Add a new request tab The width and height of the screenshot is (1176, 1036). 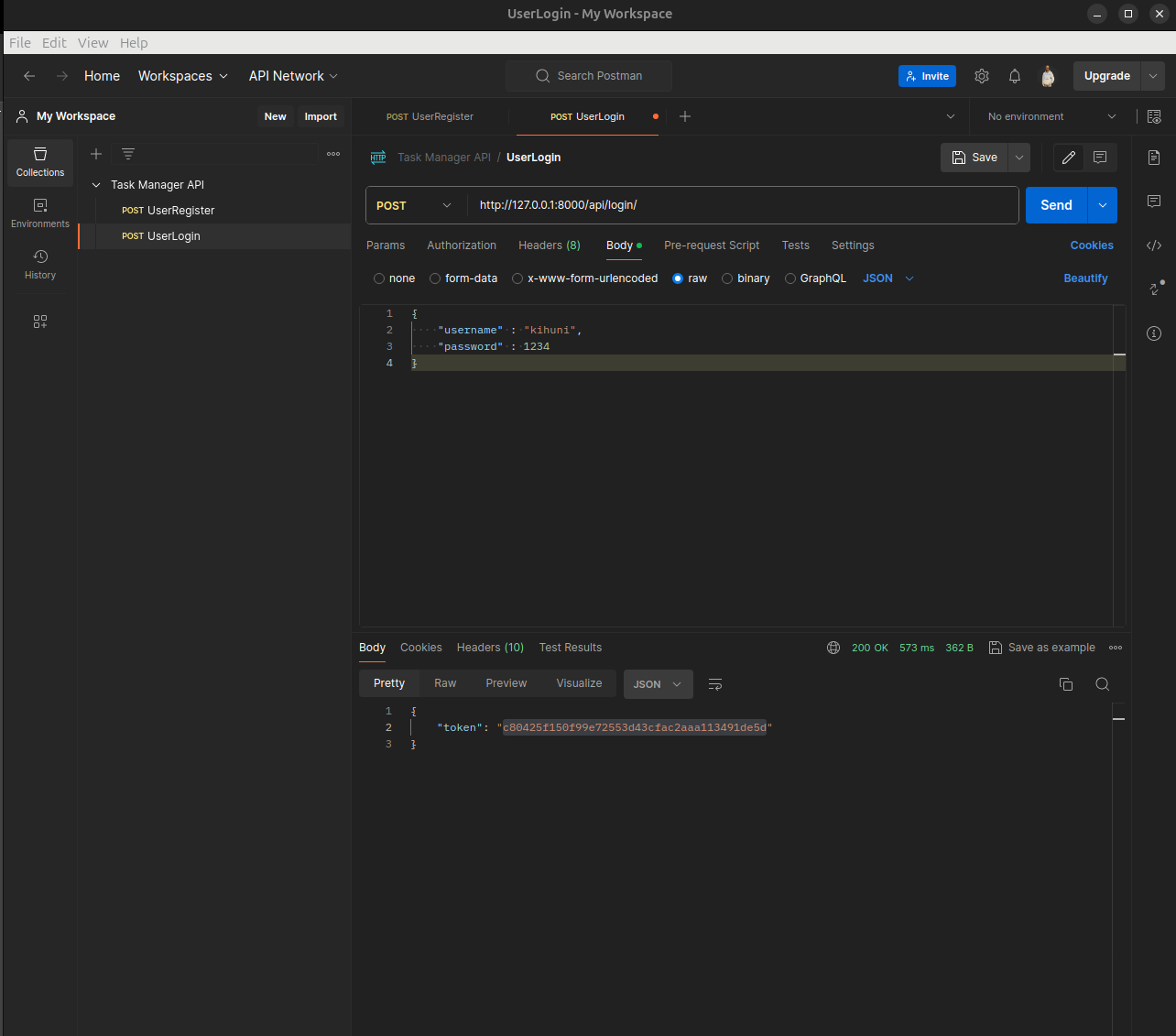[685, 116]
